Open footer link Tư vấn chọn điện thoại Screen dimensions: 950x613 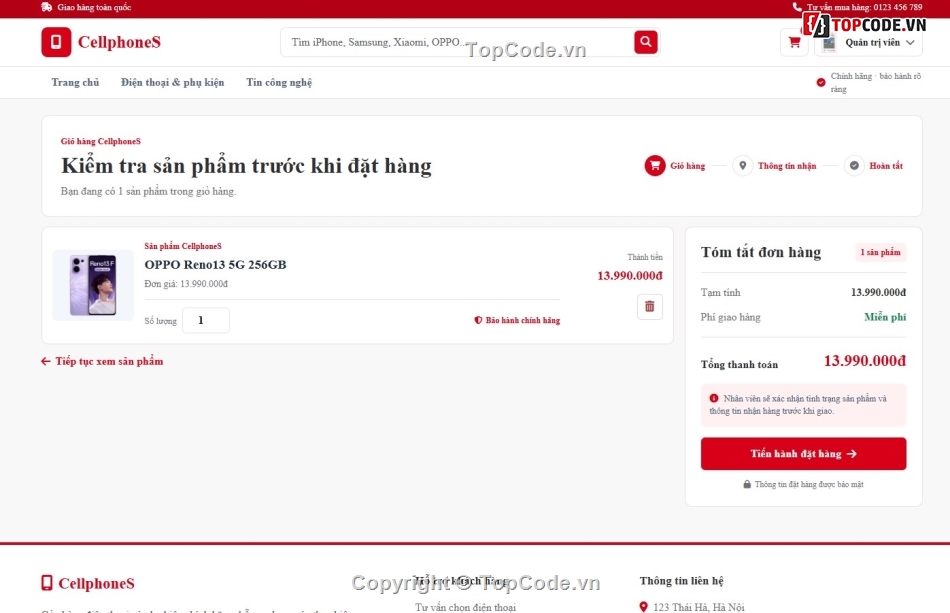click(x=465, y=607)
